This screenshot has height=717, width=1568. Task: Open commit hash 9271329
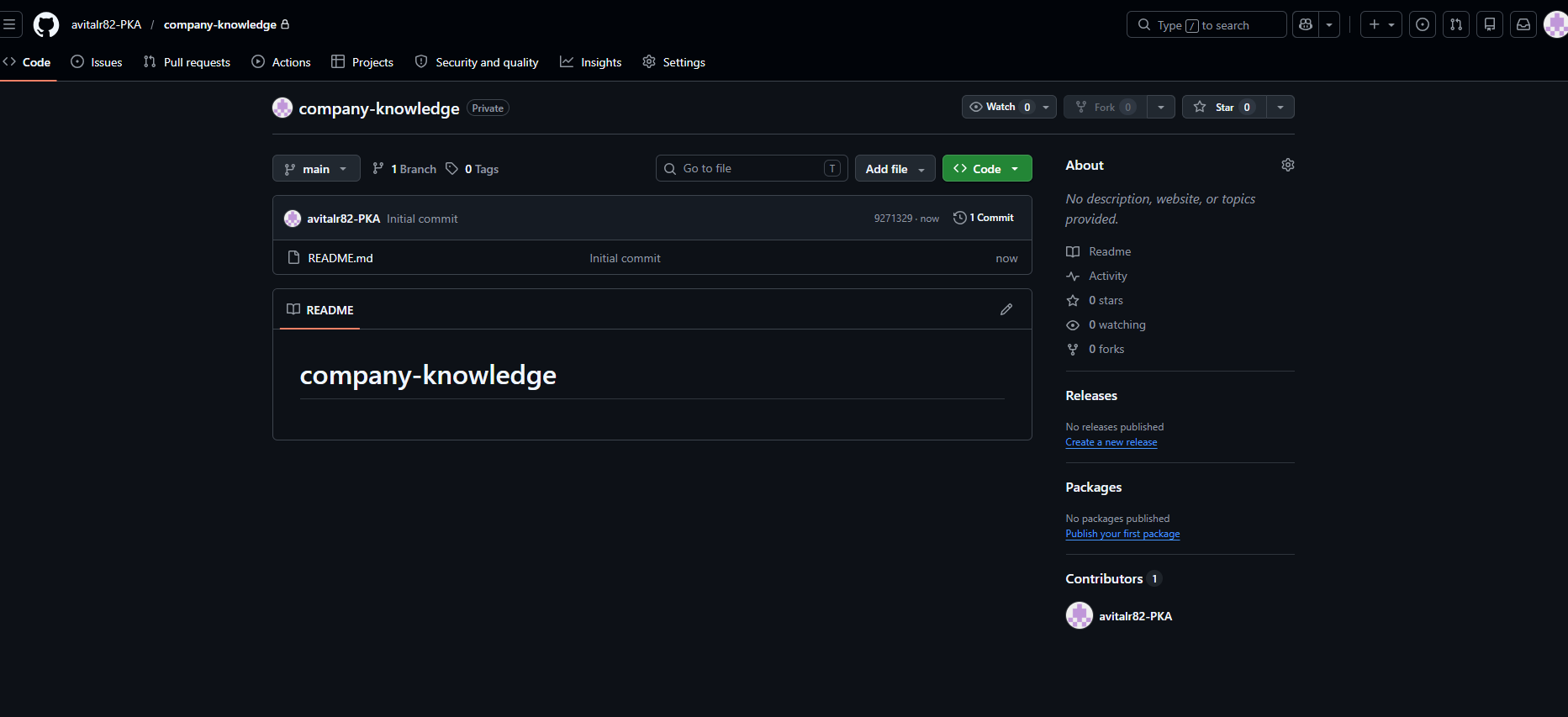(x=893, y=218)
